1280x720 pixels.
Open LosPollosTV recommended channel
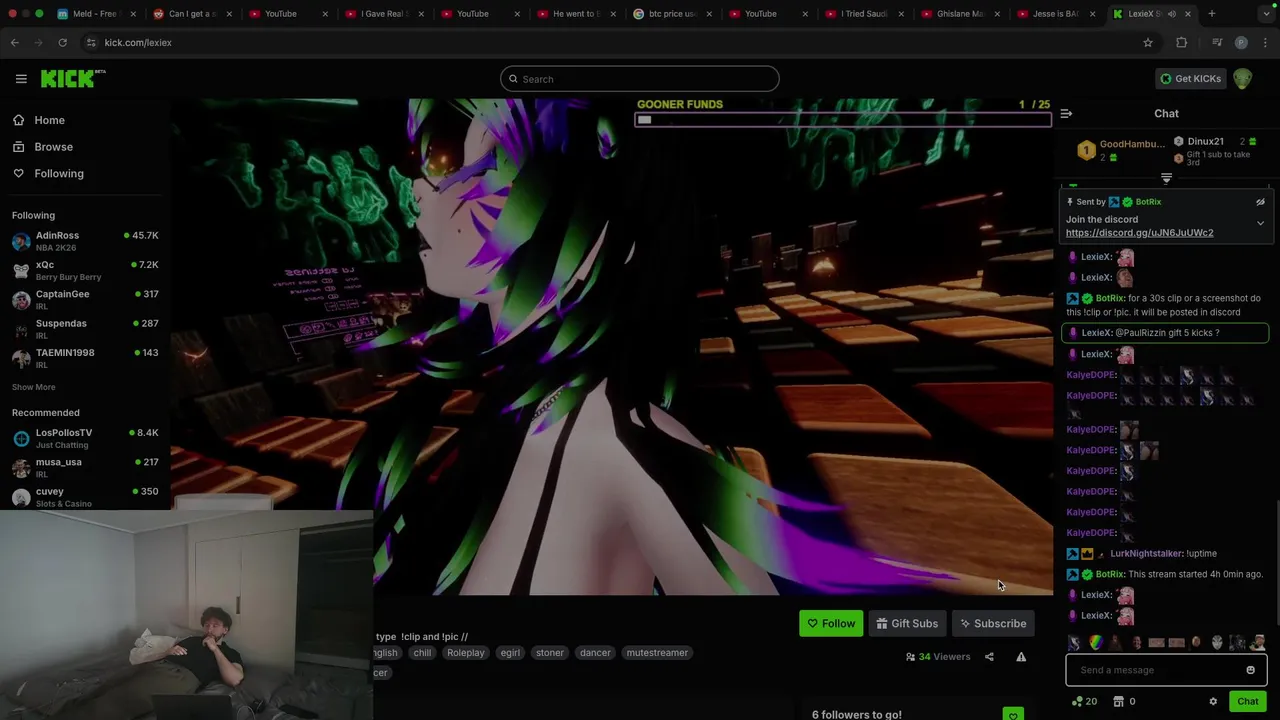point(85,438)
